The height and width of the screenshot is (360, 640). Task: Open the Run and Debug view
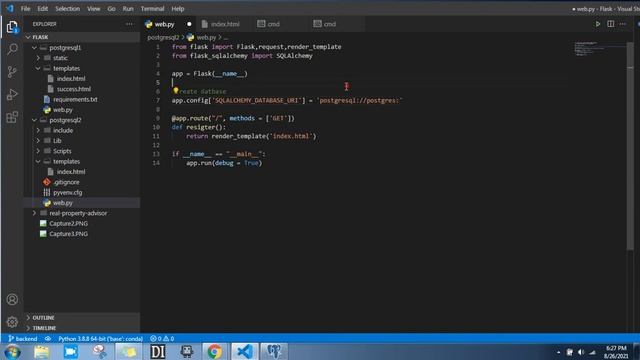[x=12, y=94]
